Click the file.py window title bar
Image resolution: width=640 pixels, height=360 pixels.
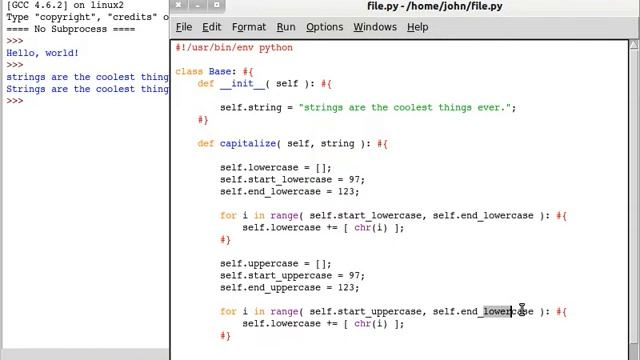(435, 6)
